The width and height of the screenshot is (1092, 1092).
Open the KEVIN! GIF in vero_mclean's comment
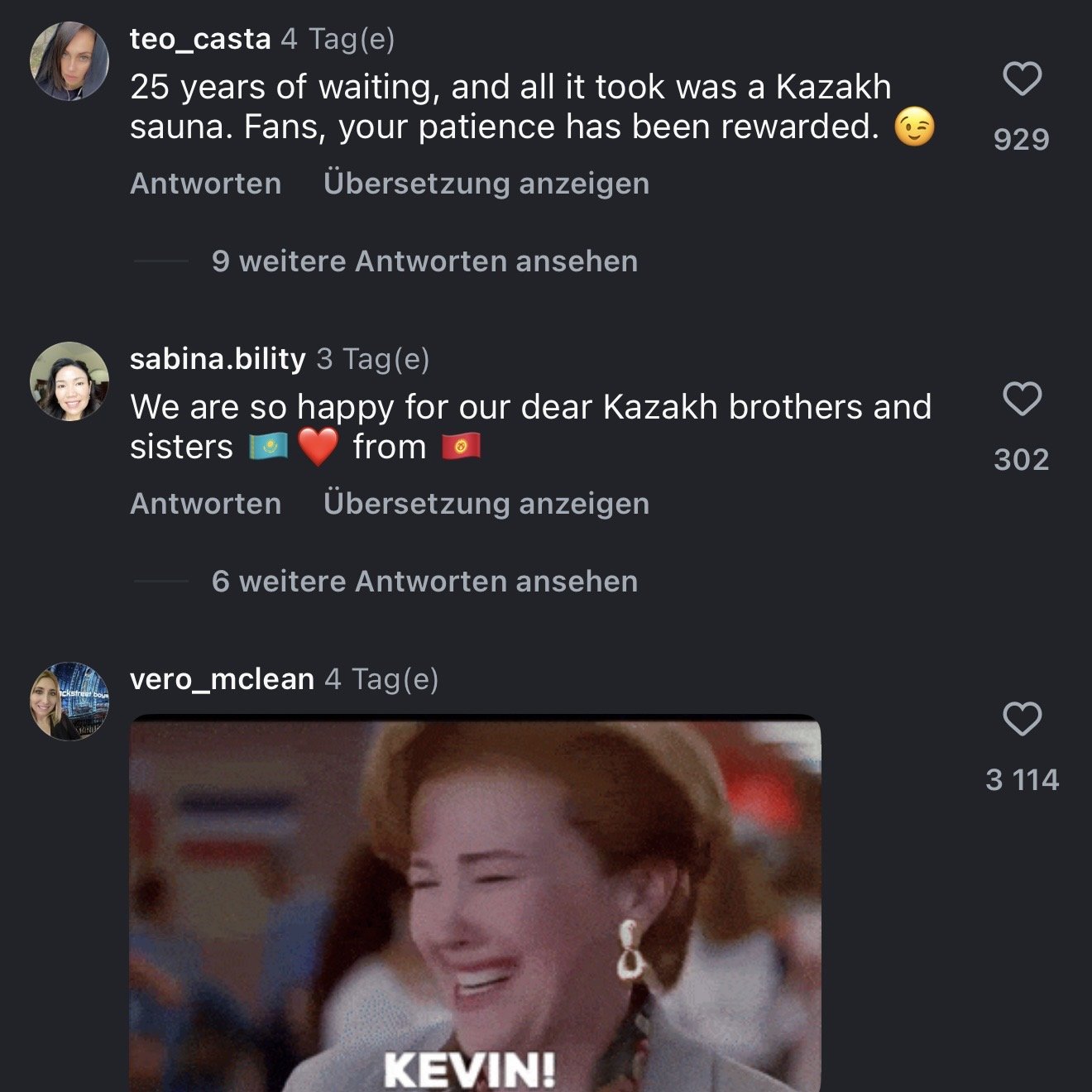476,903
